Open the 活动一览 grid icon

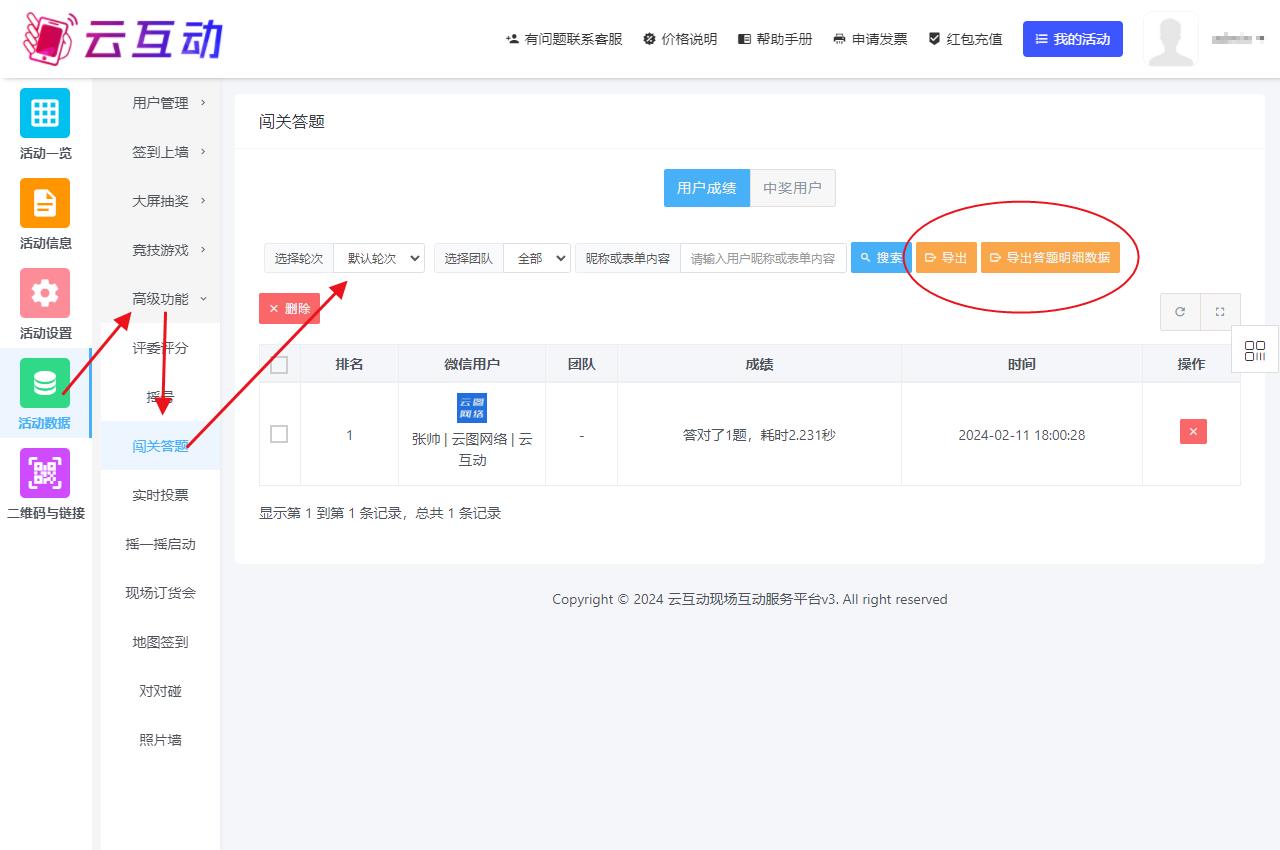pyautogui.click(x=45, y=113)
